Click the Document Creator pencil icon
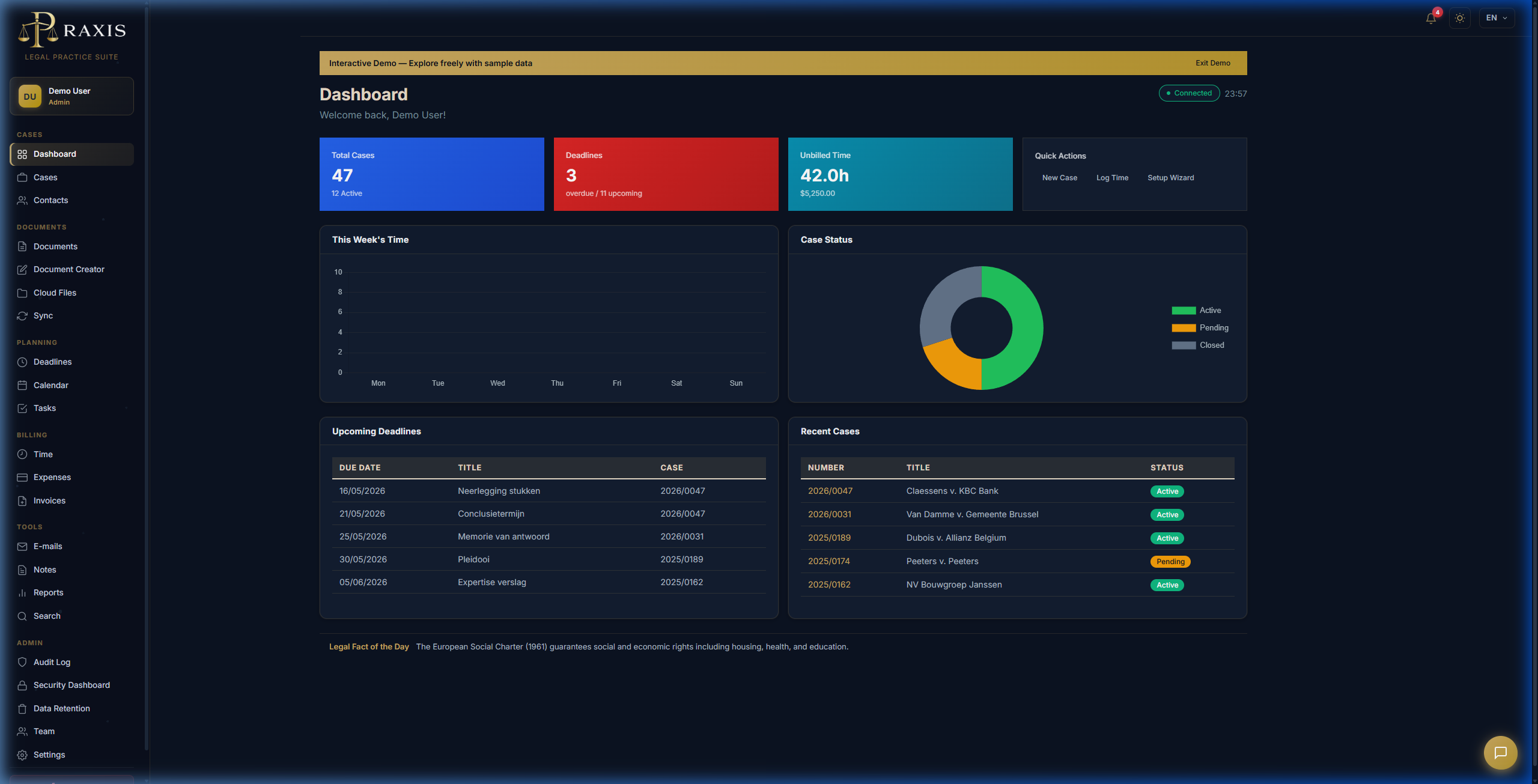1538x784 pixels. tap(22, 270)
